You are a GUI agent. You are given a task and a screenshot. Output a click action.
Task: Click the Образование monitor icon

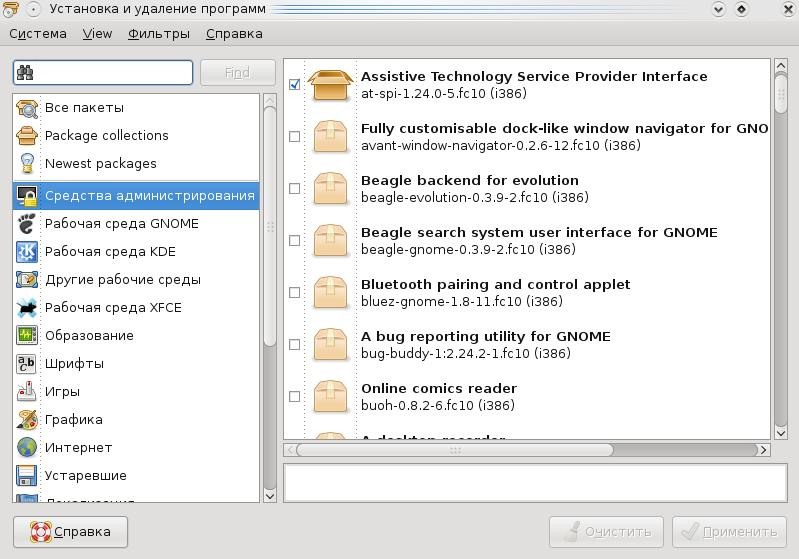[27, 335]
